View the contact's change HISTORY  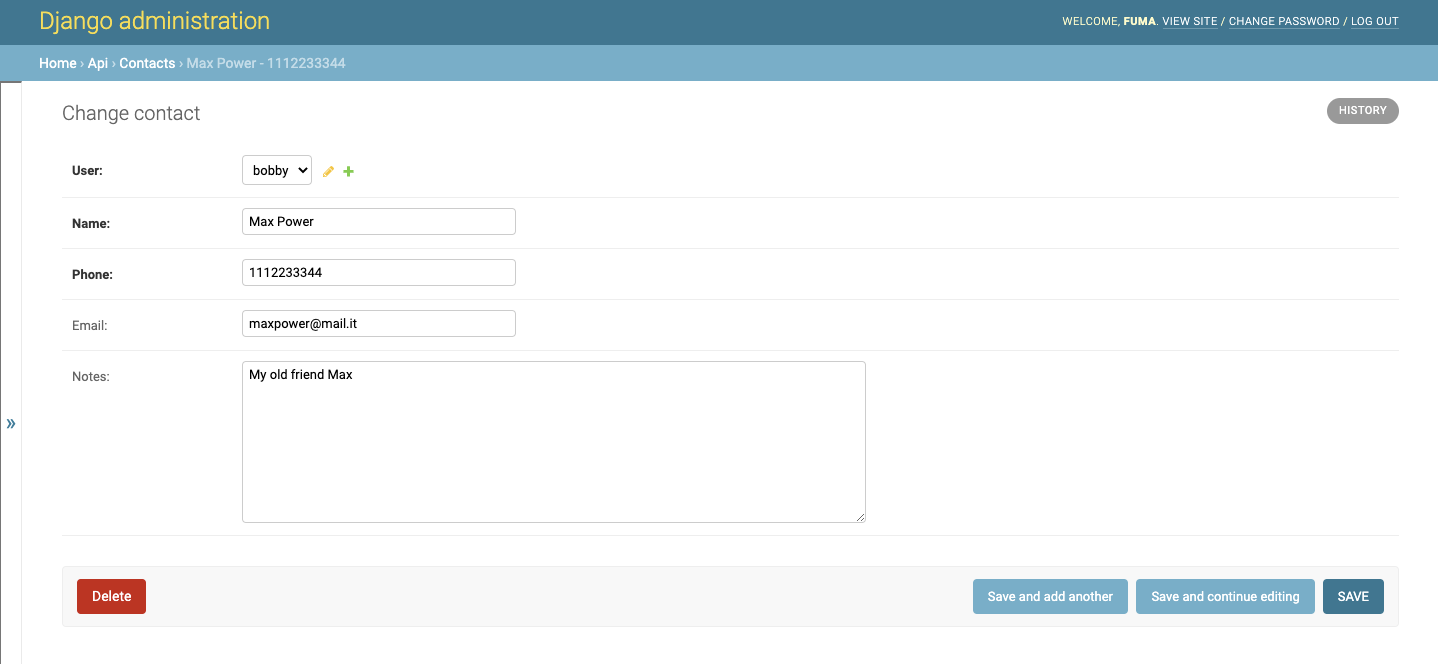tap(1362, 110)
